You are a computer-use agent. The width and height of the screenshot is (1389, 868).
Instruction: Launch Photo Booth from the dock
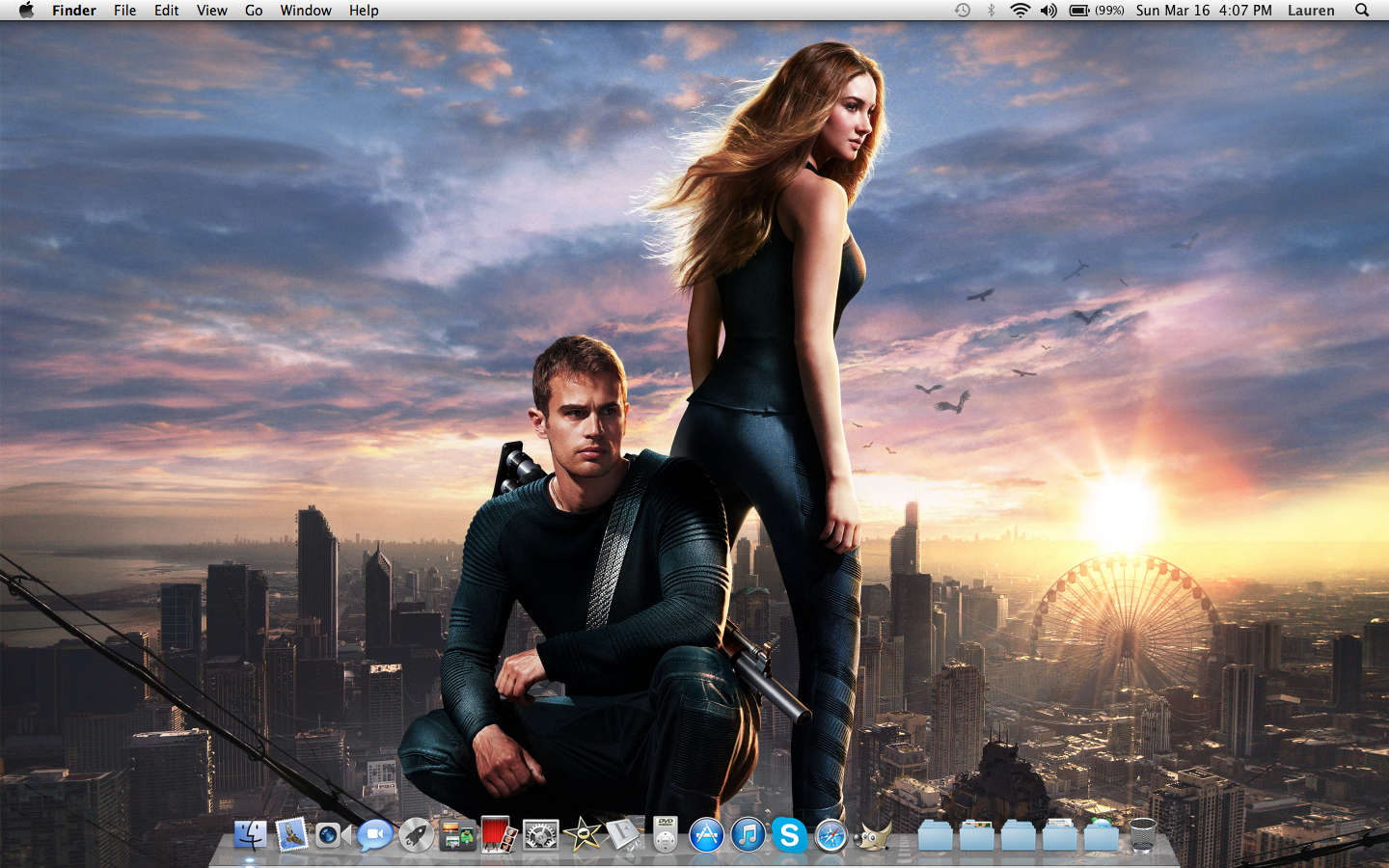tap(499, 835)
